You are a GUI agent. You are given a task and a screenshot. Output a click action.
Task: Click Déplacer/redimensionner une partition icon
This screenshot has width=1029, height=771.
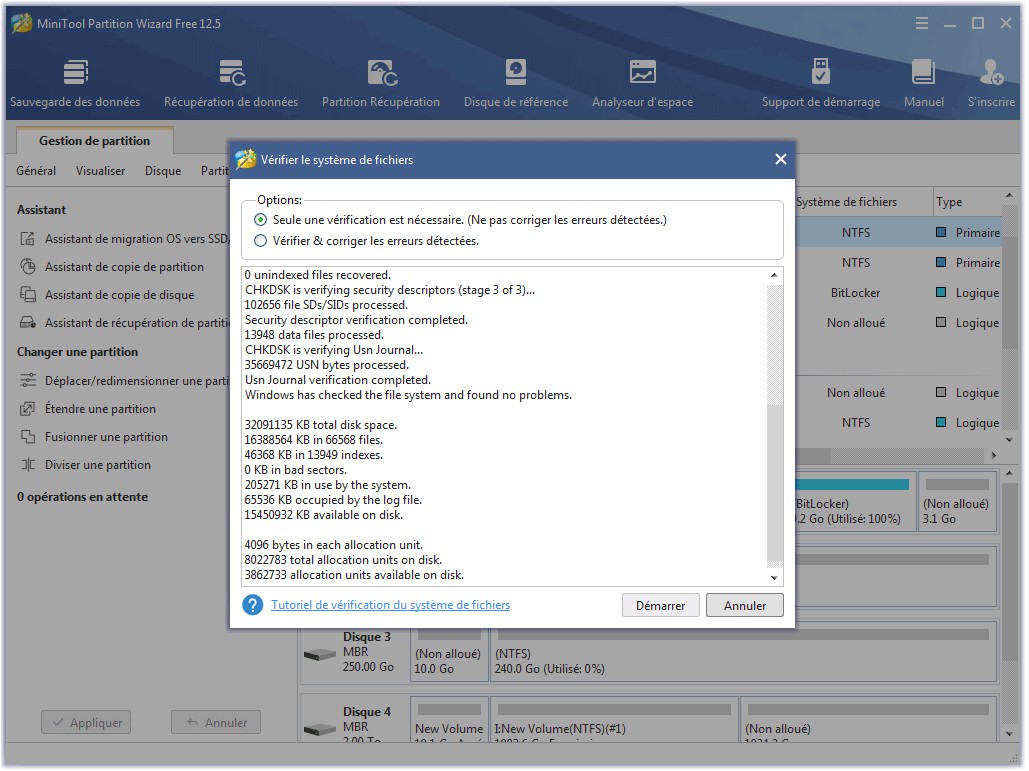[x=28, y=381]
